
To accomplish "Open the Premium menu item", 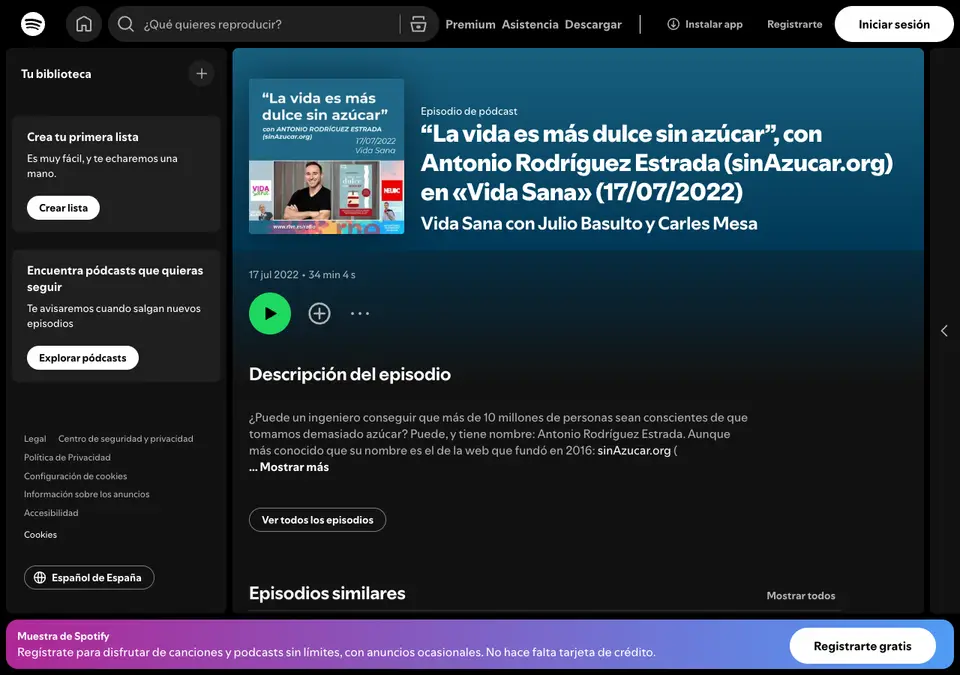I will click(x=470, y=25).
